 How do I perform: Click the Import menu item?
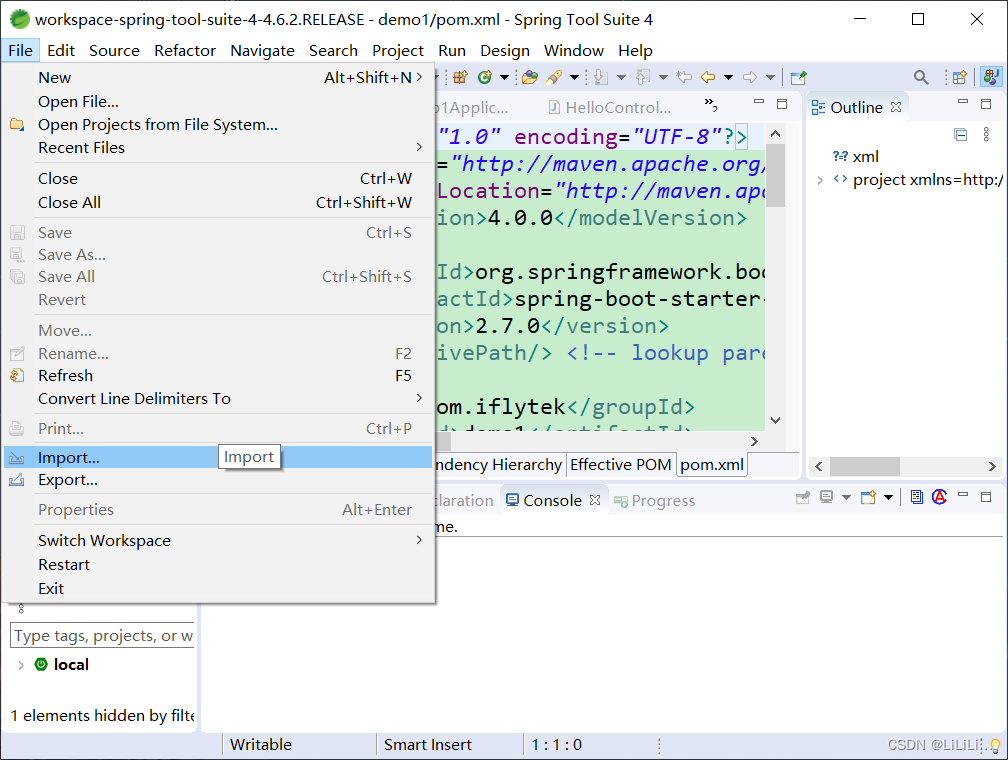(x=217, y=457)
